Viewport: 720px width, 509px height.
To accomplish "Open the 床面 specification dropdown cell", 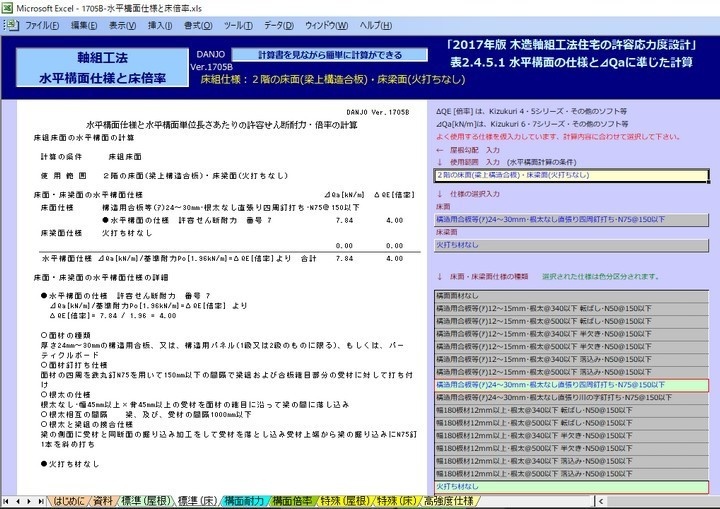I will (x=571, y=220).
